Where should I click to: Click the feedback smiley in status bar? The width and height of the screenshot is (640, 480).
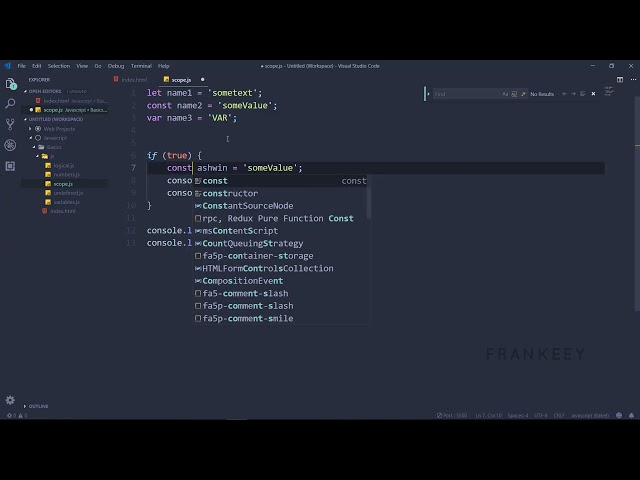point(619,416)
